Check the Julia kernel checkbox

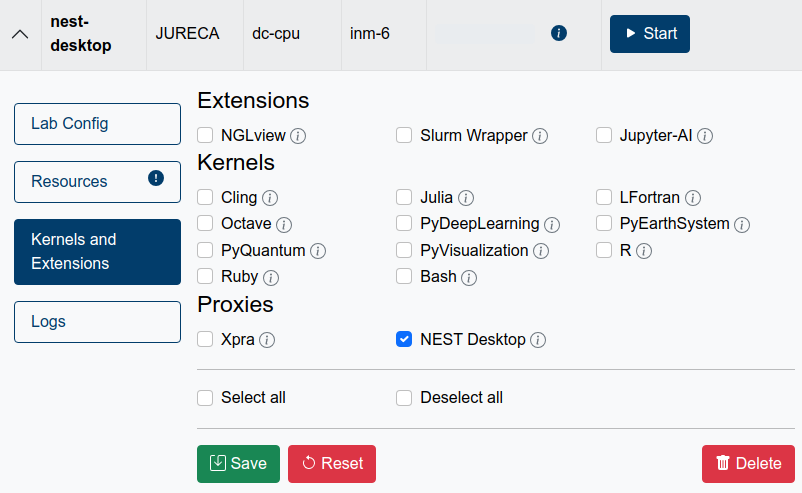(404, 197)
